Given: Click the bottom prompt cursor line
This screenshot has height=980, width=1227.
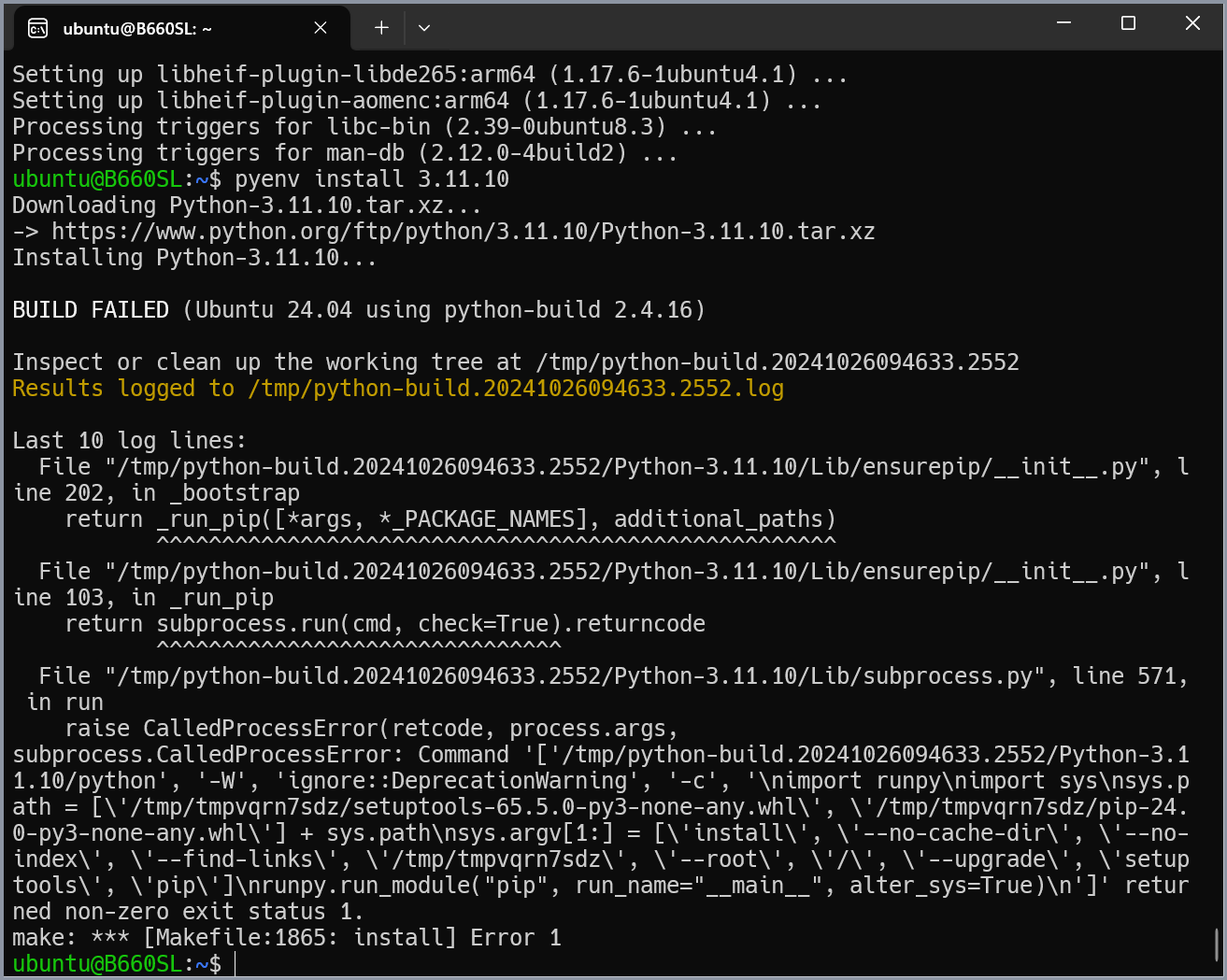Looking at the screenshot, I should 124,964.
